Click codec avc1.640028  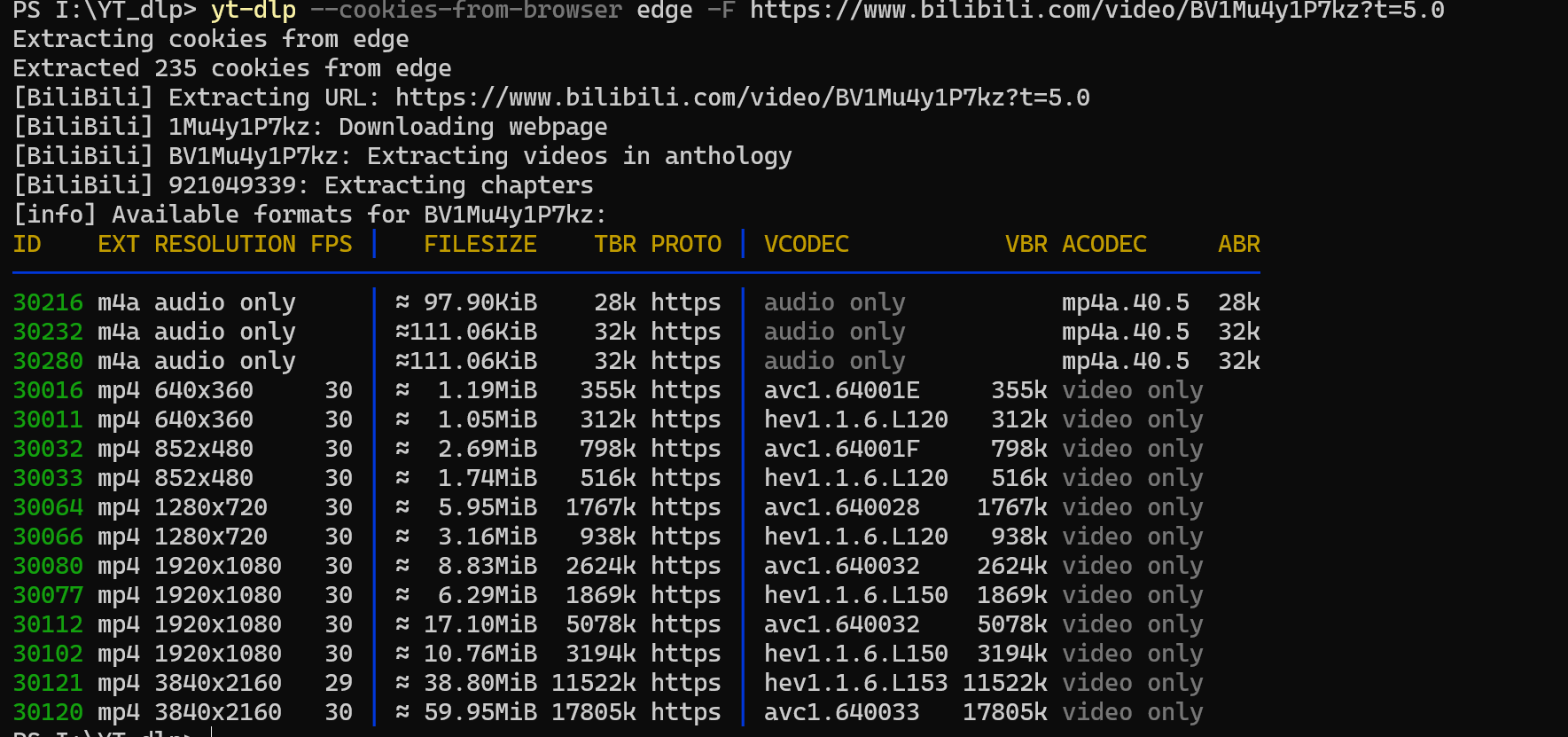842,507
